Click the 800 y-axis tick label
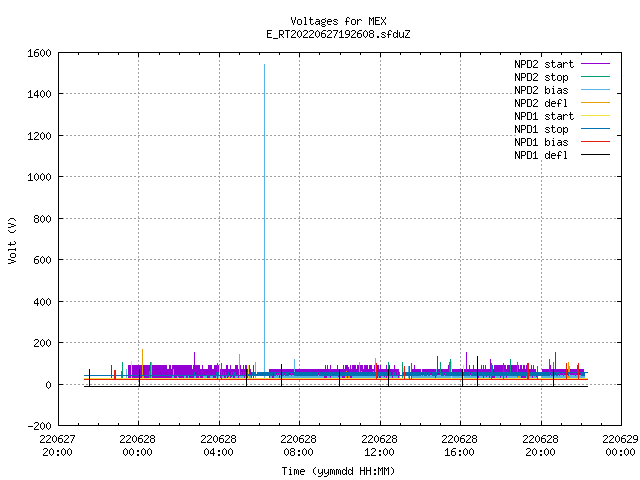The width and height of the screenshot is (640, 480). 42,219
